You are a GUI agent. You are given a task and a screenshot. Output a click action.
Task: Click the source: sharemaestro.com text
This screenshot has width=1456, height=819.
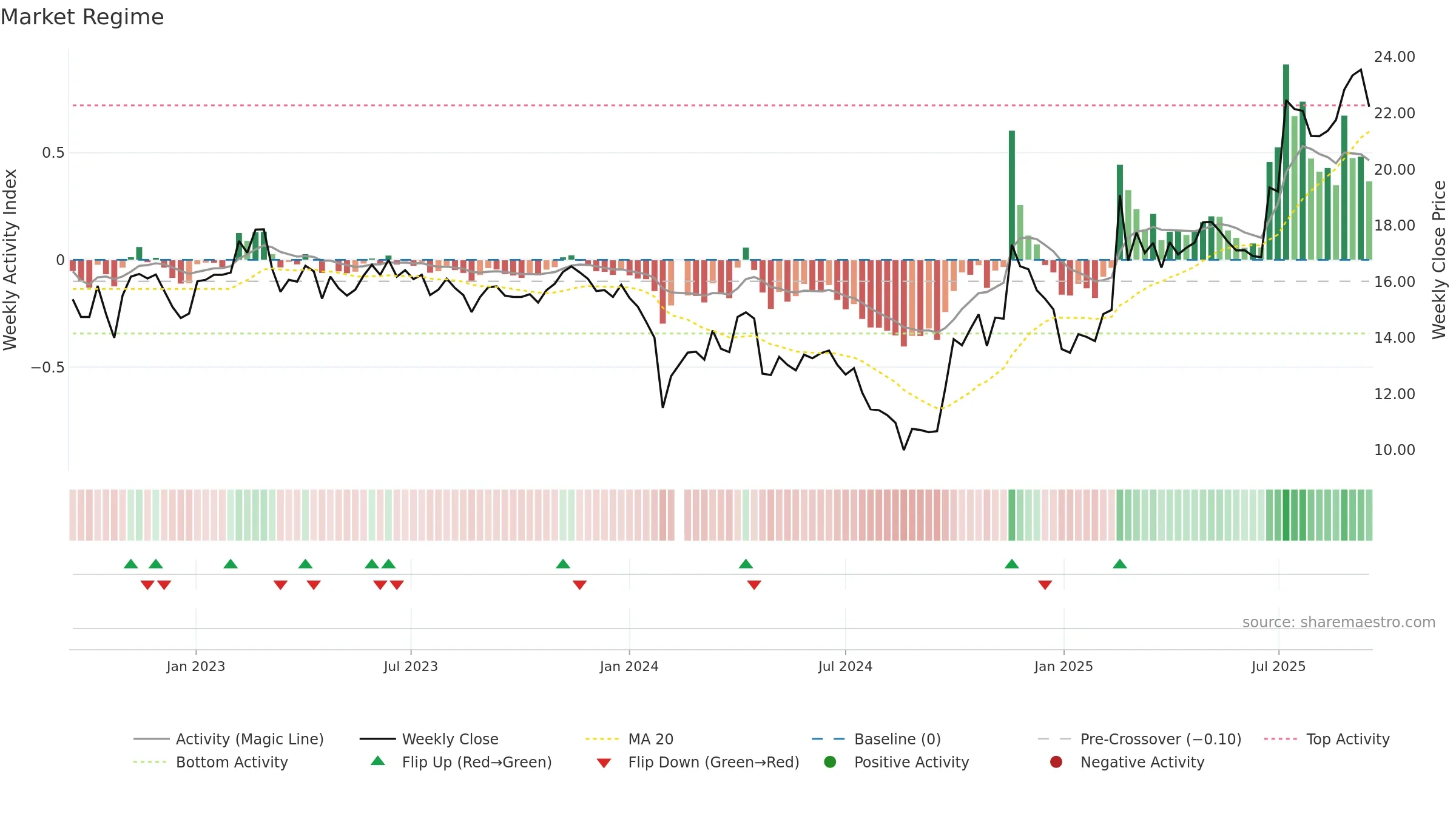tap(1339, 622)
